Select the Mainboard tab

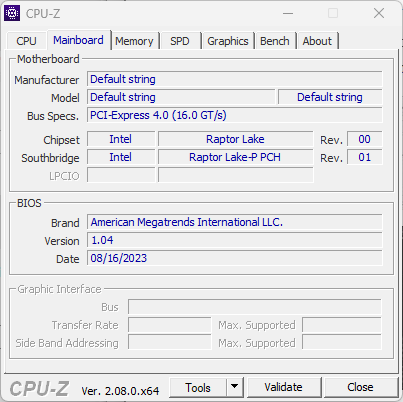pyautogui.click(x=79, y=40)
